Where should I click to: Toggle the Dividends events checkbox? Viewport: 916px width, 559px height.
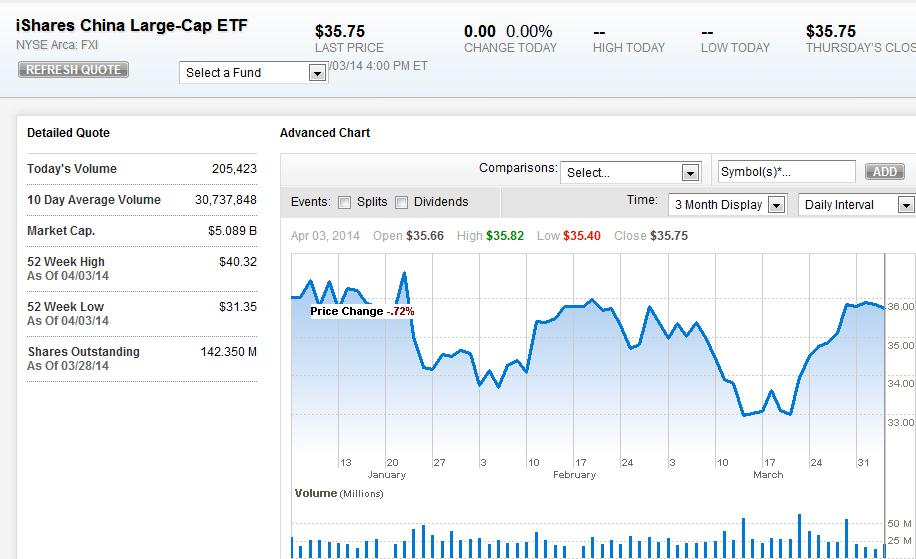(402, 202)
